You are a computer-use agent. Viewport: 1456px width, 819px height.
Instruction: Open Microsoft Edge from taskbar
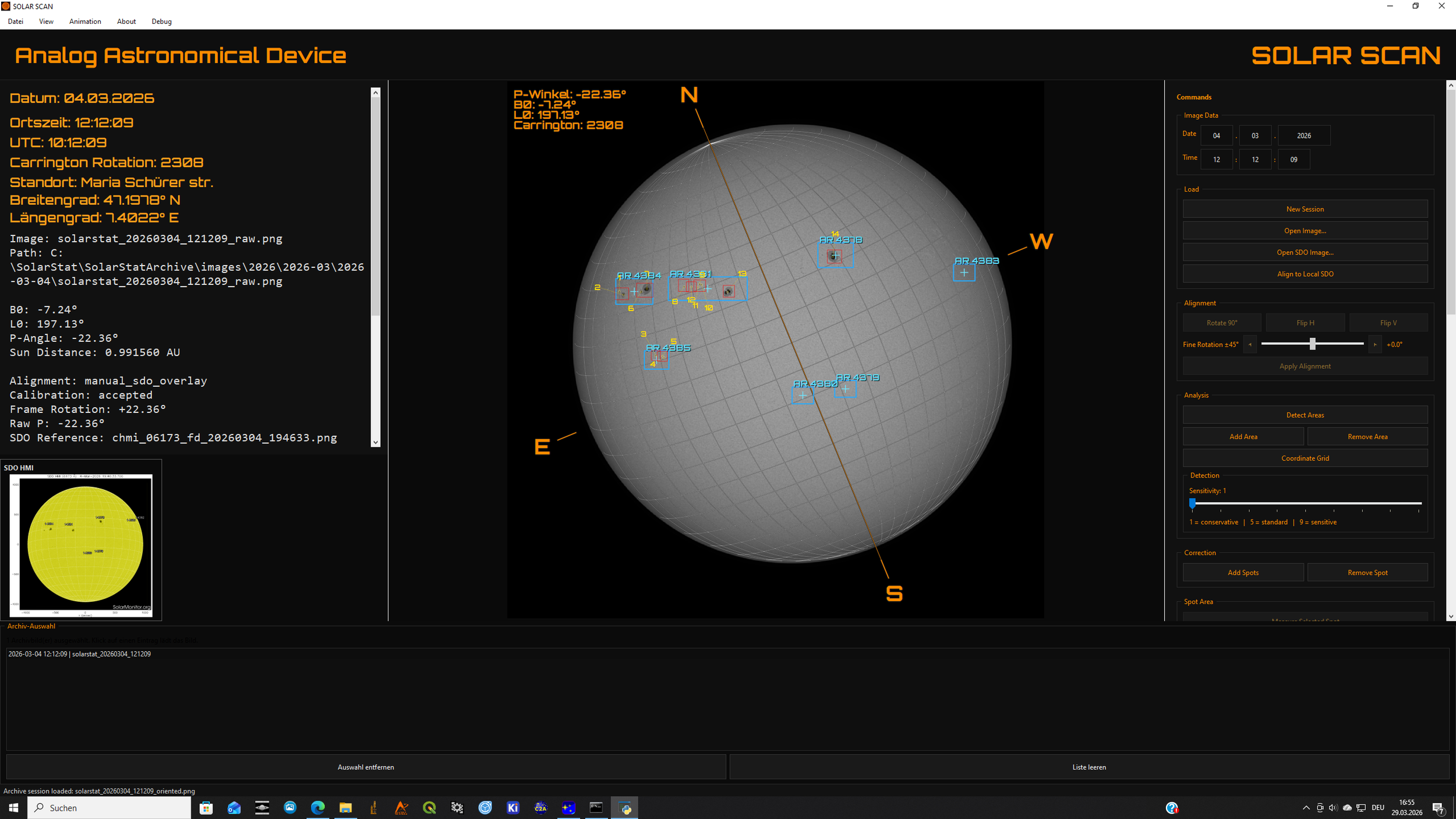click(x=317, y=807)
